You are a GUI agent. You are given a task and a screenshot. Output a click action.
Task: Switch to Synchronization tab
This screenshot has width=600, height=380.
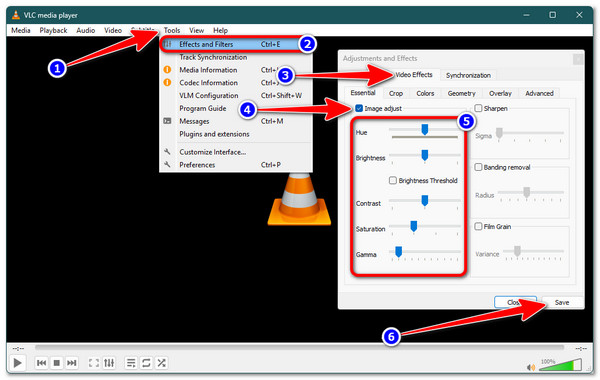coord(468,75)
